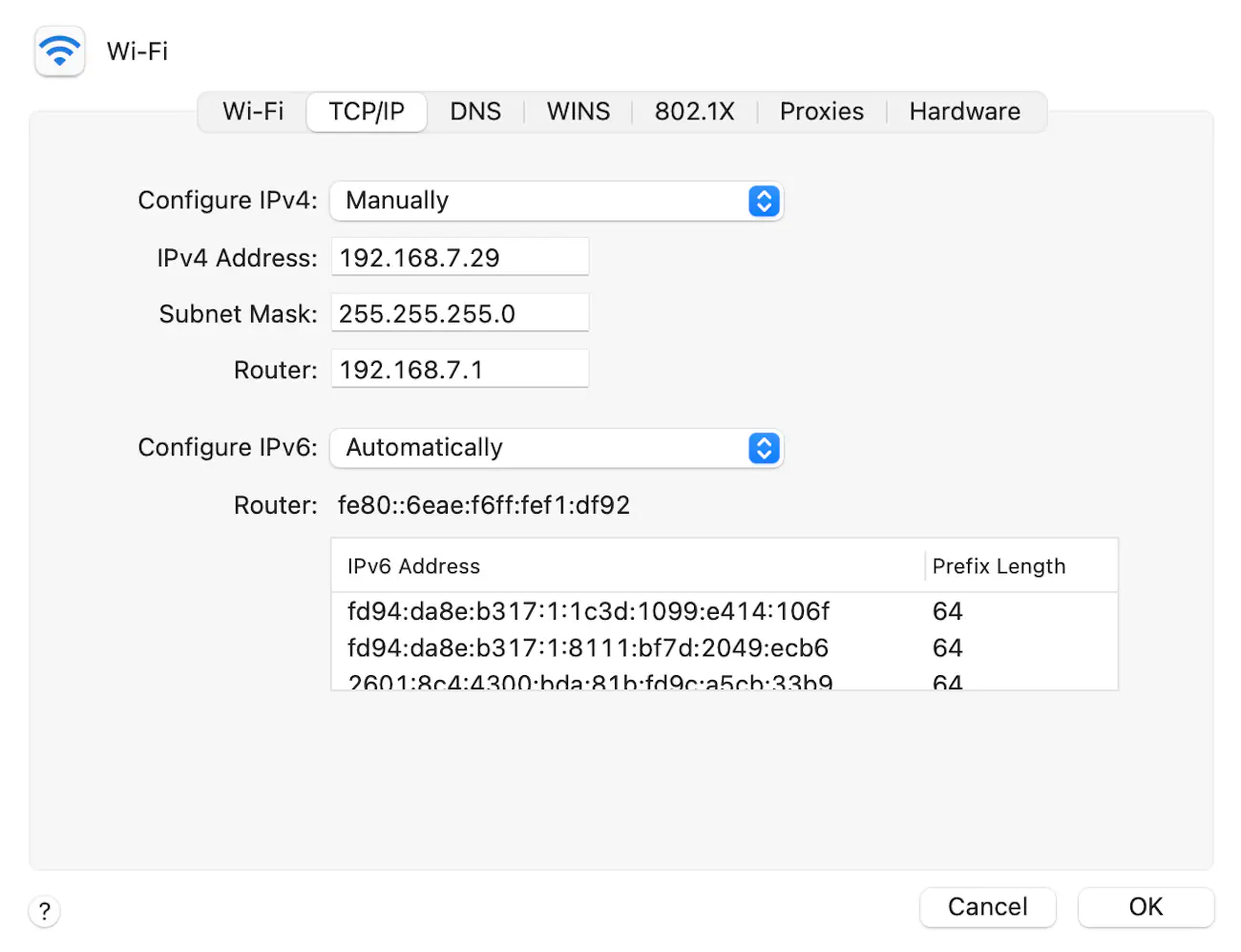Select IPv6 address ending in 2049:ecb6
The image size is (1241, 952).
click(588, 648)
